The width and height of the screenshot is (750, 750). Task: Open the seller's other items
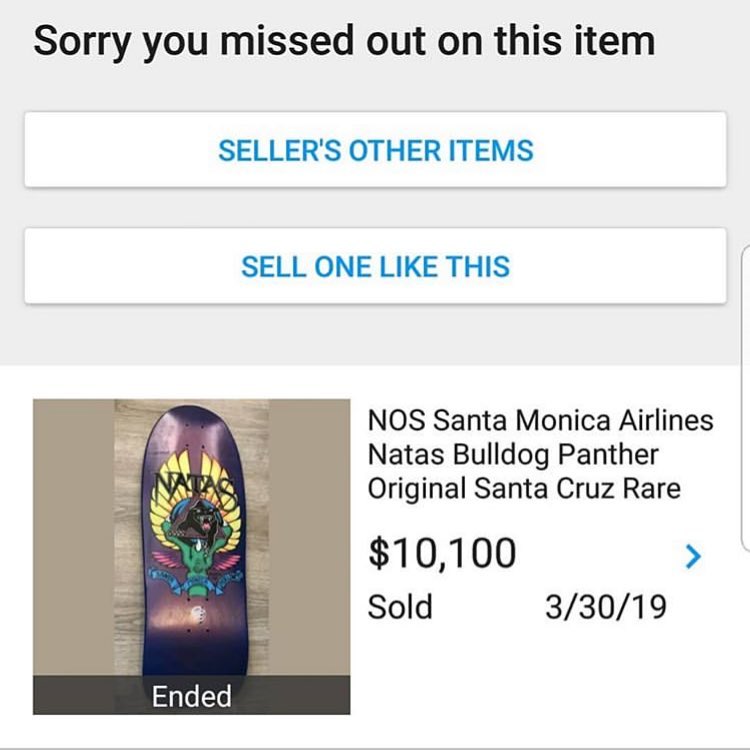tap(375, 150)
